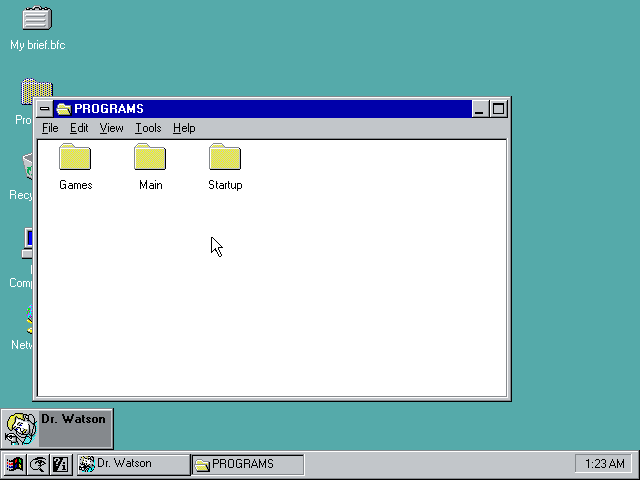Click the eye-and-magnifier find icon in taskbar

38,464
